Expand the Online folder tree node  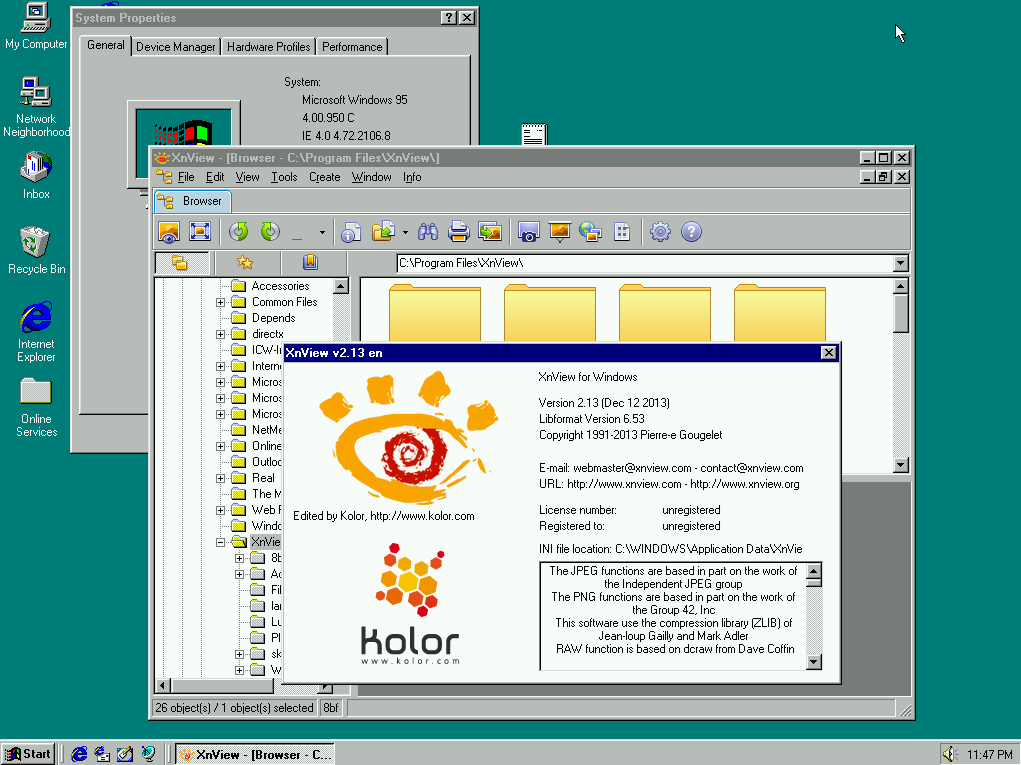point(221,446)
